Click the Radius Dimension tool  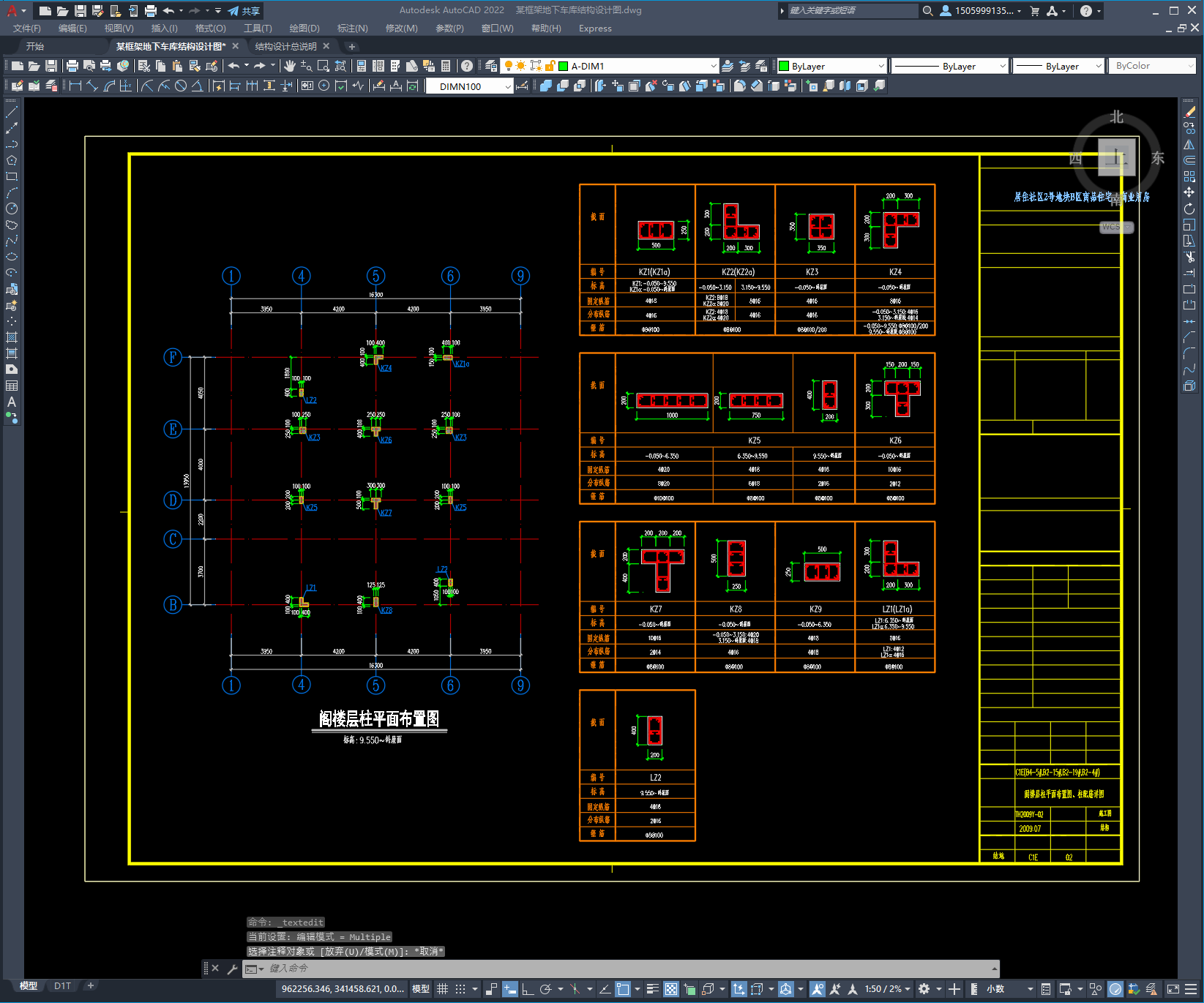[x=147, y=86]
